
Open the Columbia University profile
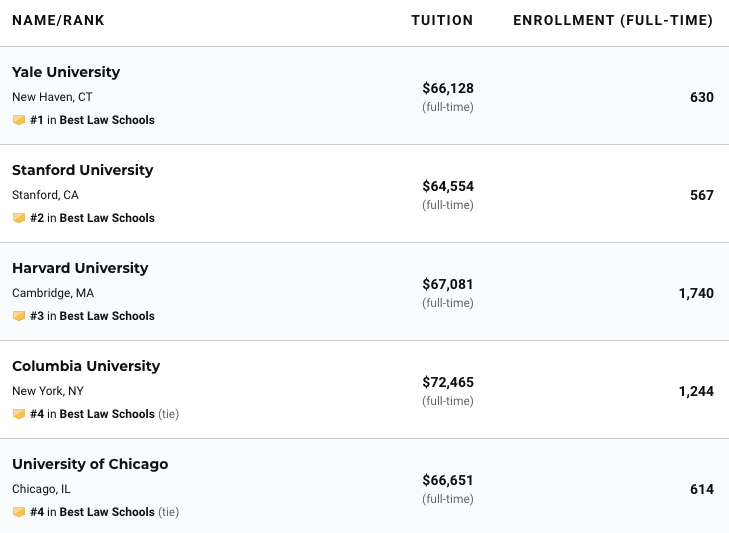86,366
